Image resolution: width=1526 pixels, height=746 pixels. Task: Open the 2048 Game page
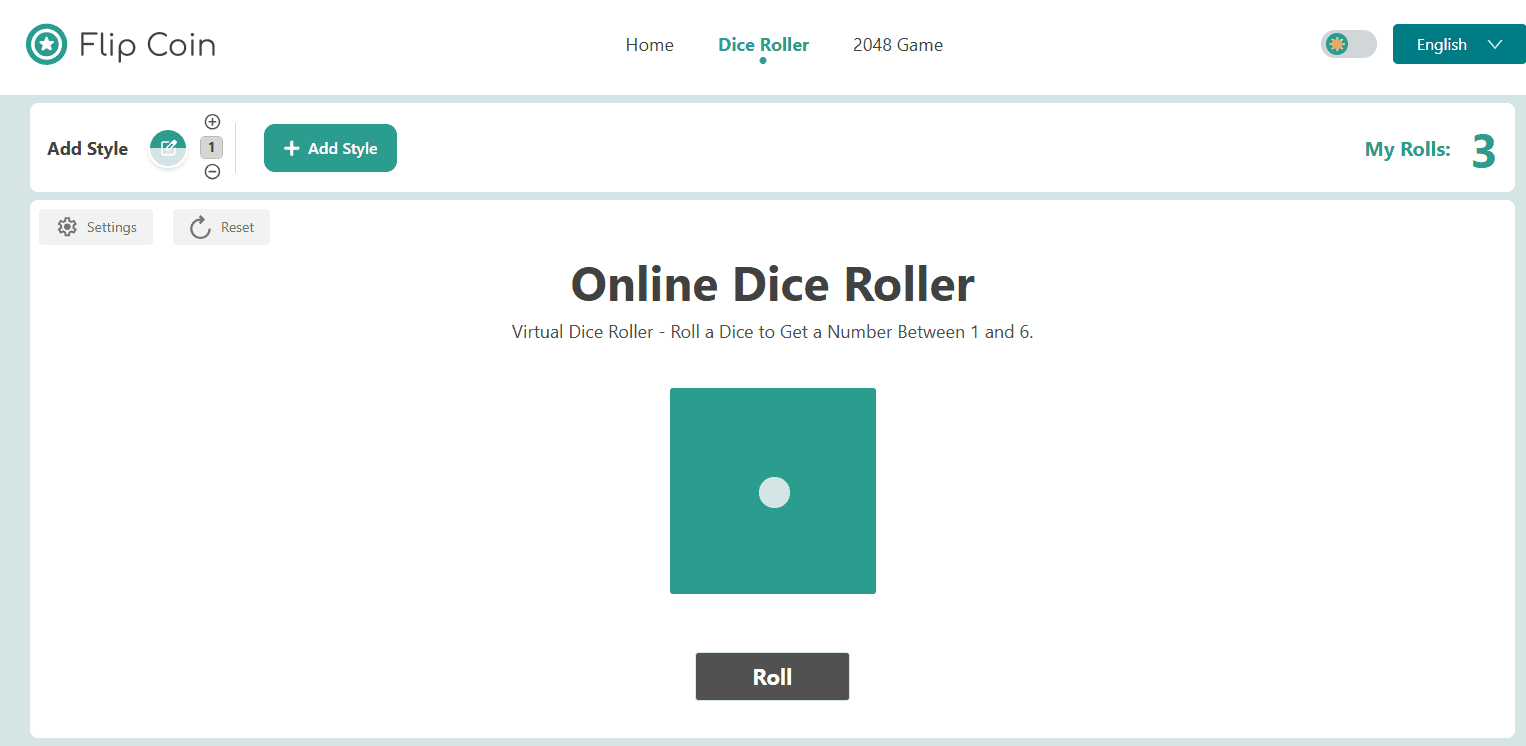[x=898, y=45]
